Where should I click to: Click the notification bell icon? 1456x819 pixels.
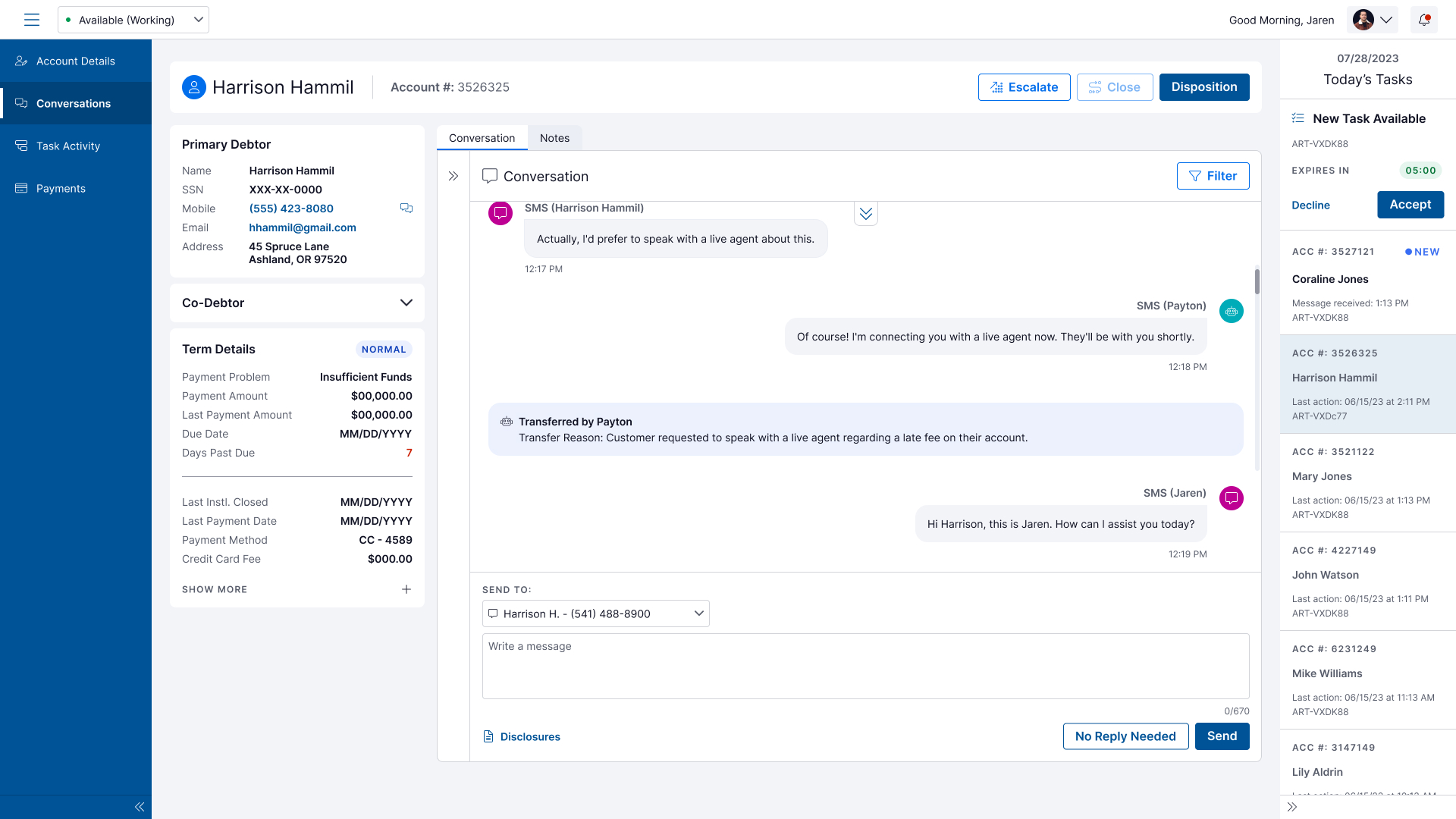pyautogui.click(x=1423, y=20)
